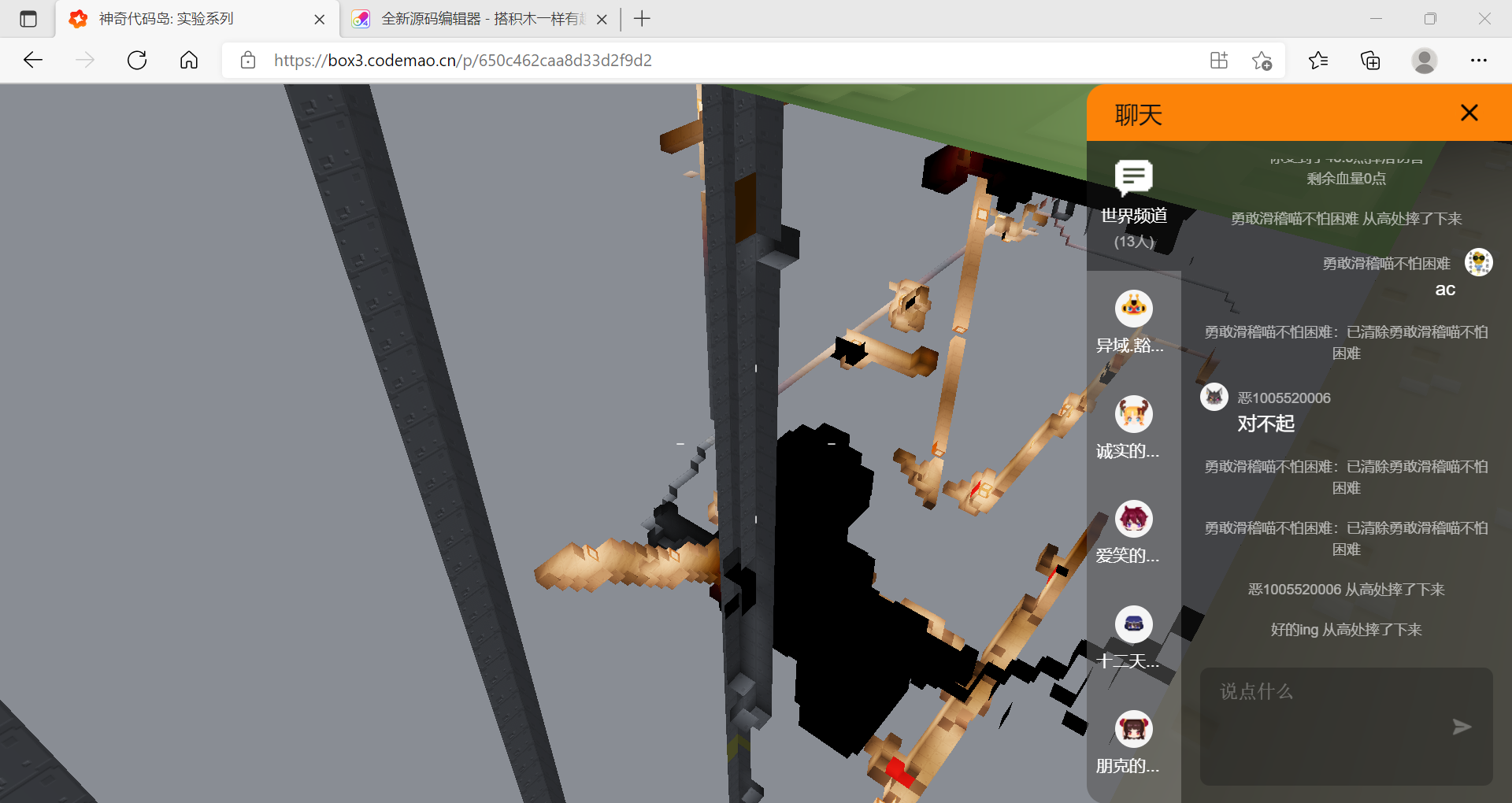Click 恶1005520006 从高处摔了下来 message

(1346, 590)
